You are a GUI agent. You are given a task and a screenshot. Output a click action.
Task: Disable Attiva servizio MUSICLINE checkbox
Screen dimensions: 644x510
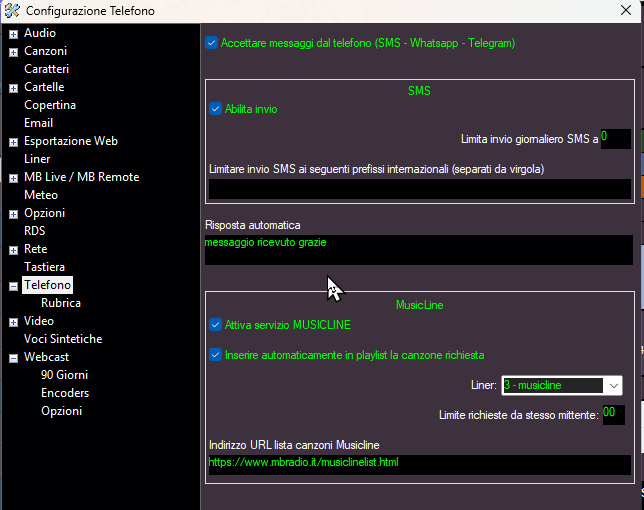point(215,324)
